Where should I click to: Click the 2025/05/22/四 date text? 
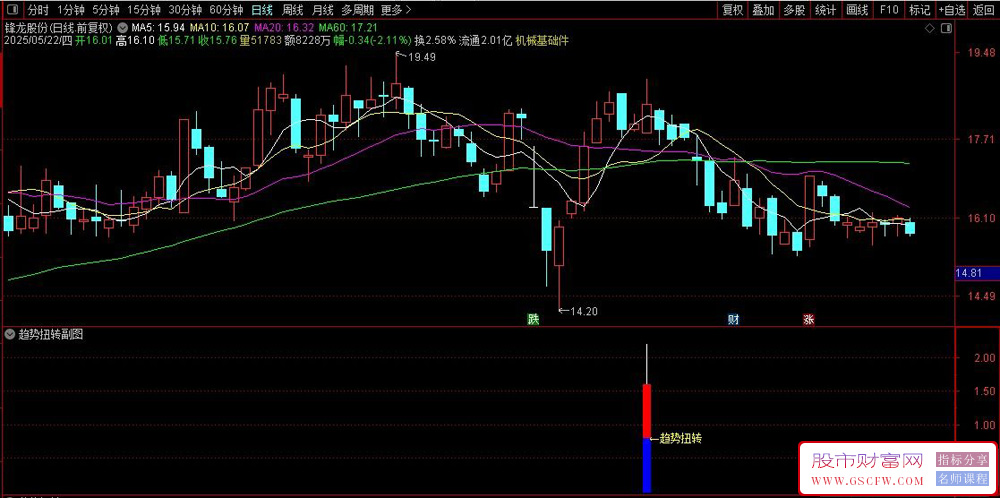(x=37, y=40)
